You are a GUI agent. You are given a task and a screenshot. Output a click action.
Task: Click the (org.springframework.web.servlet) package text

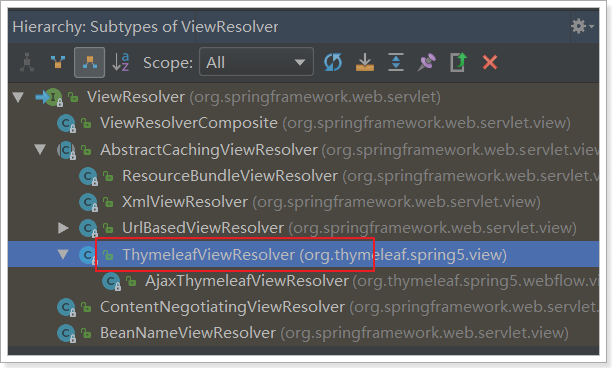(x=315, y=97)
